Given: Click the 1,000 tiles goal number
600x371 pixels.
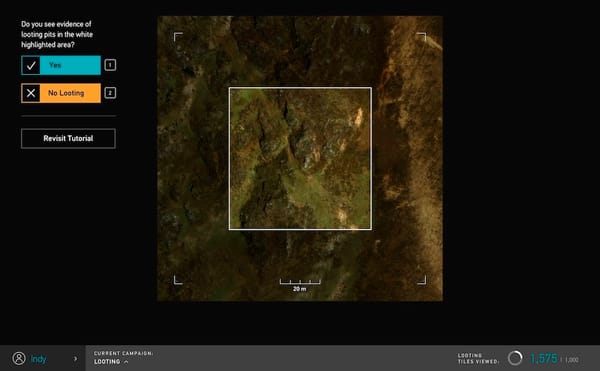Looking at the screenshot, I should [572, 360].
